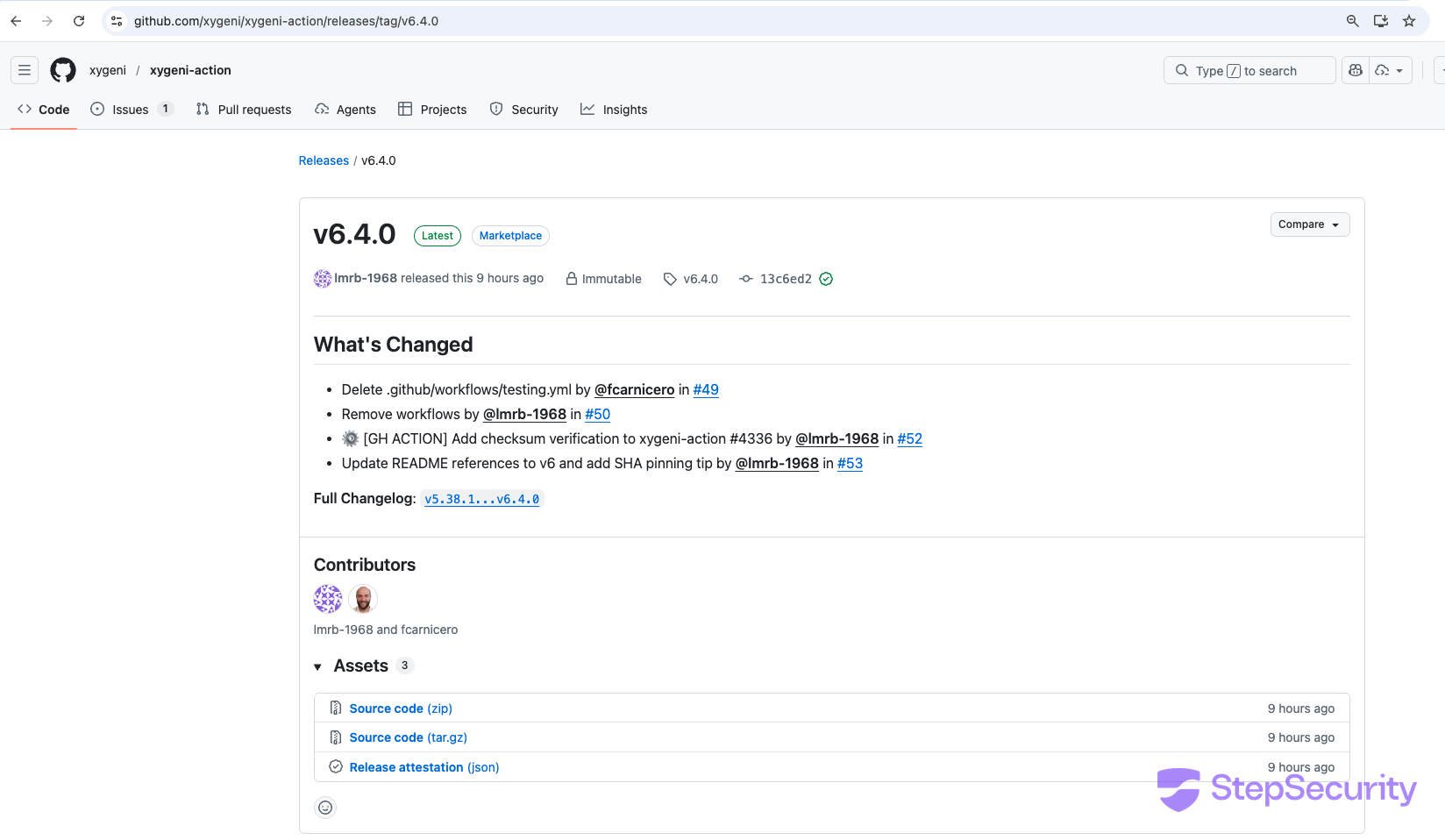Go back with the browser back arrow
1445x840 pixels.
click(16, 21)
